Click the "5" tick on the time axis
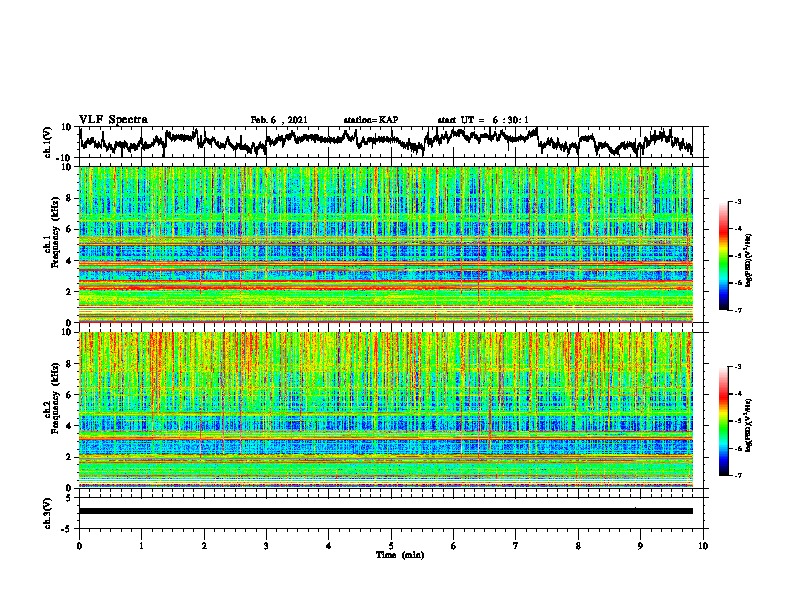 pyautogui.click(x=391, y=546)
